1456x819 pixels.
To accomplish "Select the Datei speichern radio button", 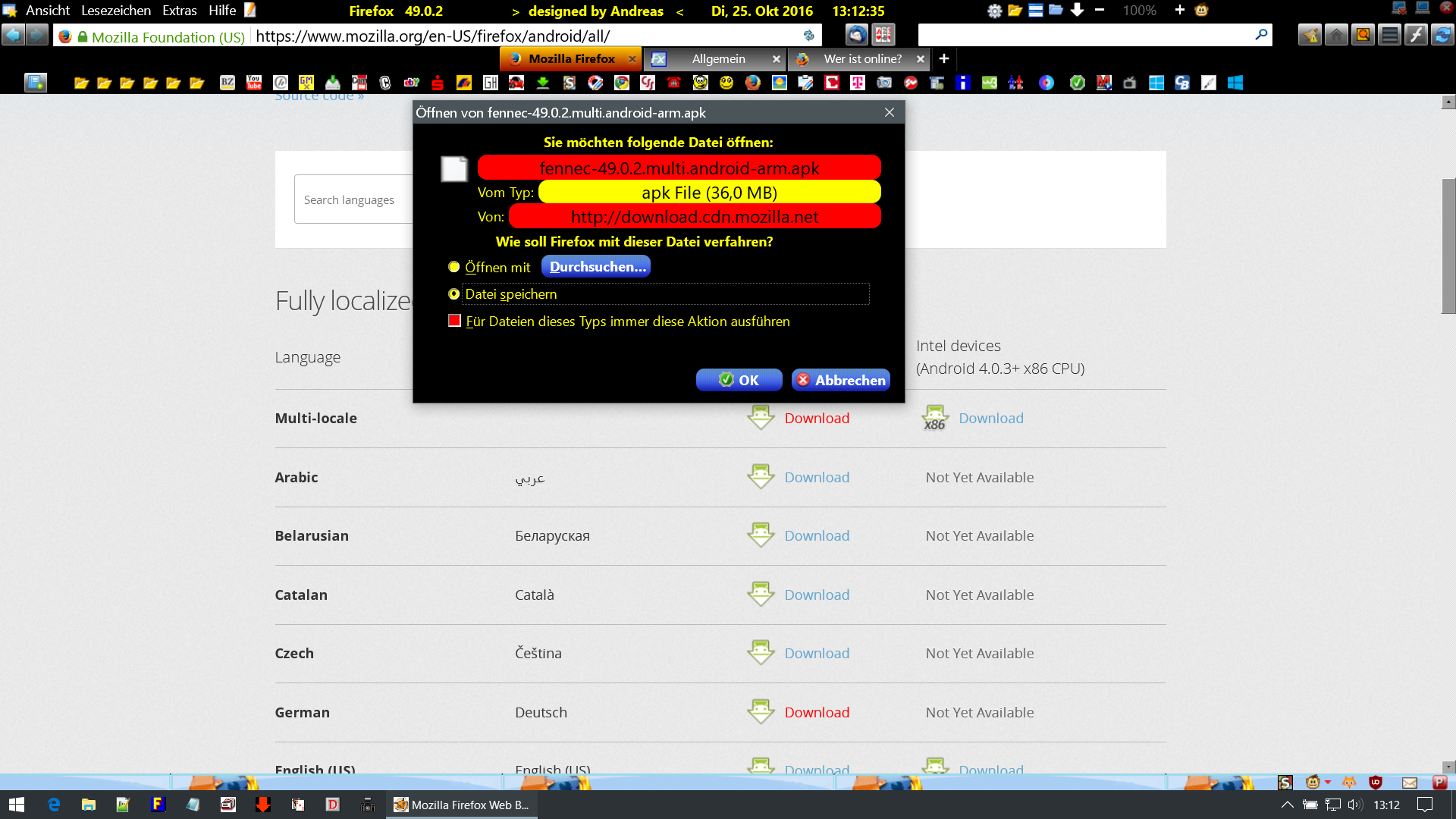I will point(453,294).
